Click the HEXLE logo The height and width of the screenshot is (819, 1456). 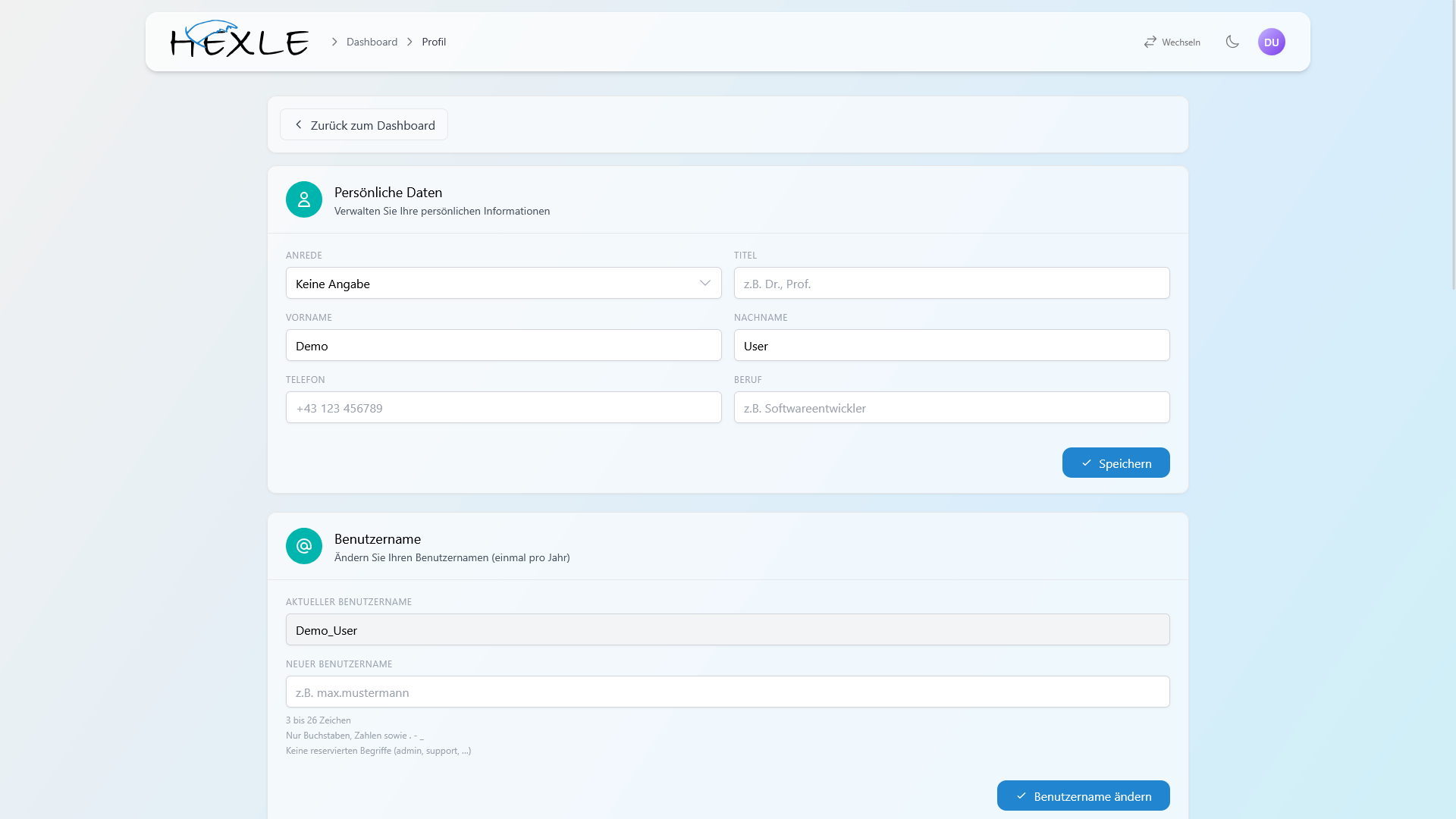tap(240, 39)
